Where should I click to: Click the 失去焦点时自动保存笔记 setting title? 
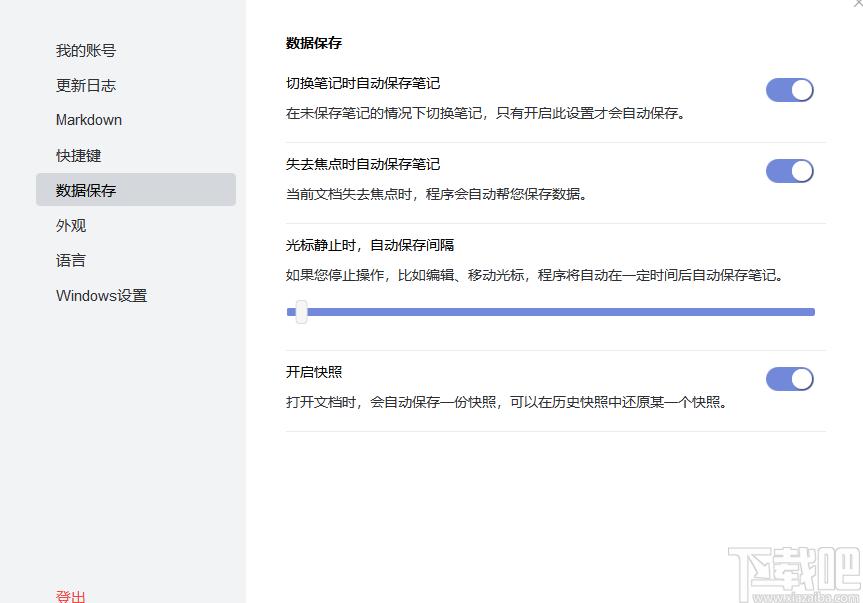[363, 164]
